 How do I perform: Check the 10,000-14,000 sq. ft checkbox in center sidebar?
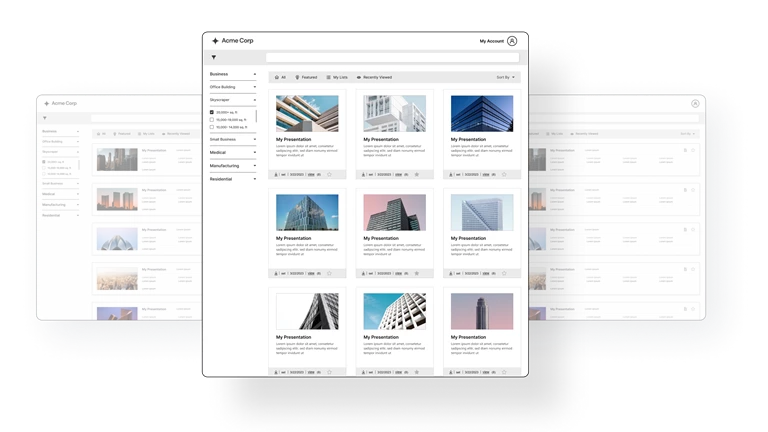click(212, 127)
